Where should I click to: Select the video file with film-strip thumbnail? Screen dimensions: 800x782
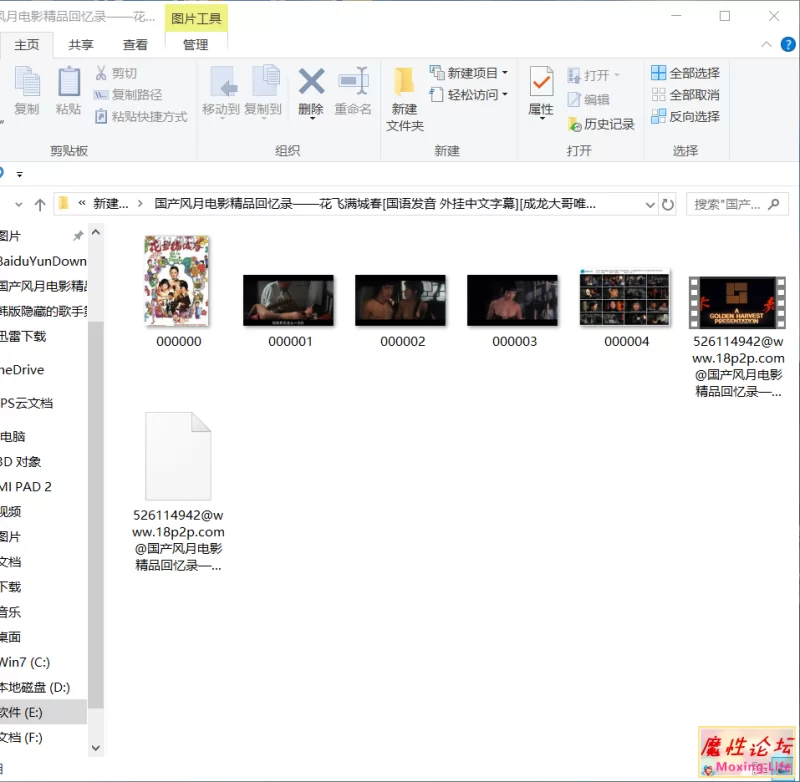[x=738, y=337]
